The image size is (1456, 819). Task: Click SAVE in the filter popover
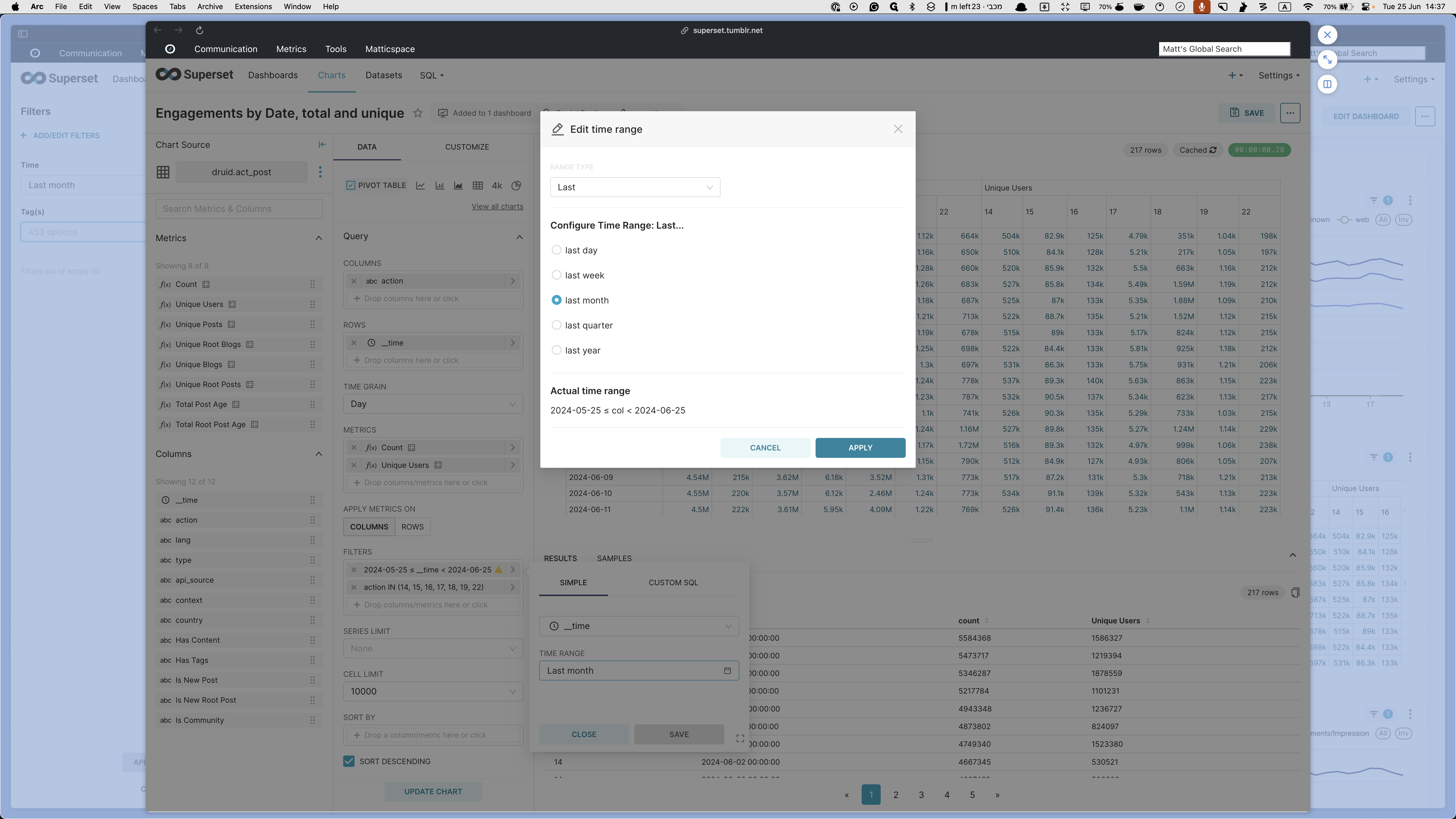(679, 734)
